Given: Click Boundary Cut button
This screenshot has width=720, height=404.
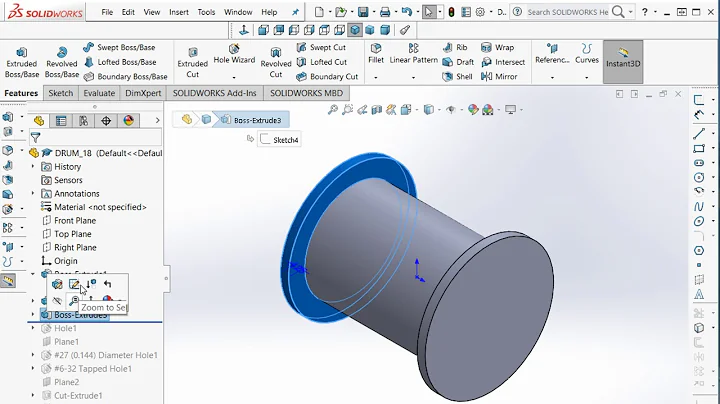Looking at the screenshot, I should [x=327, y=77].
